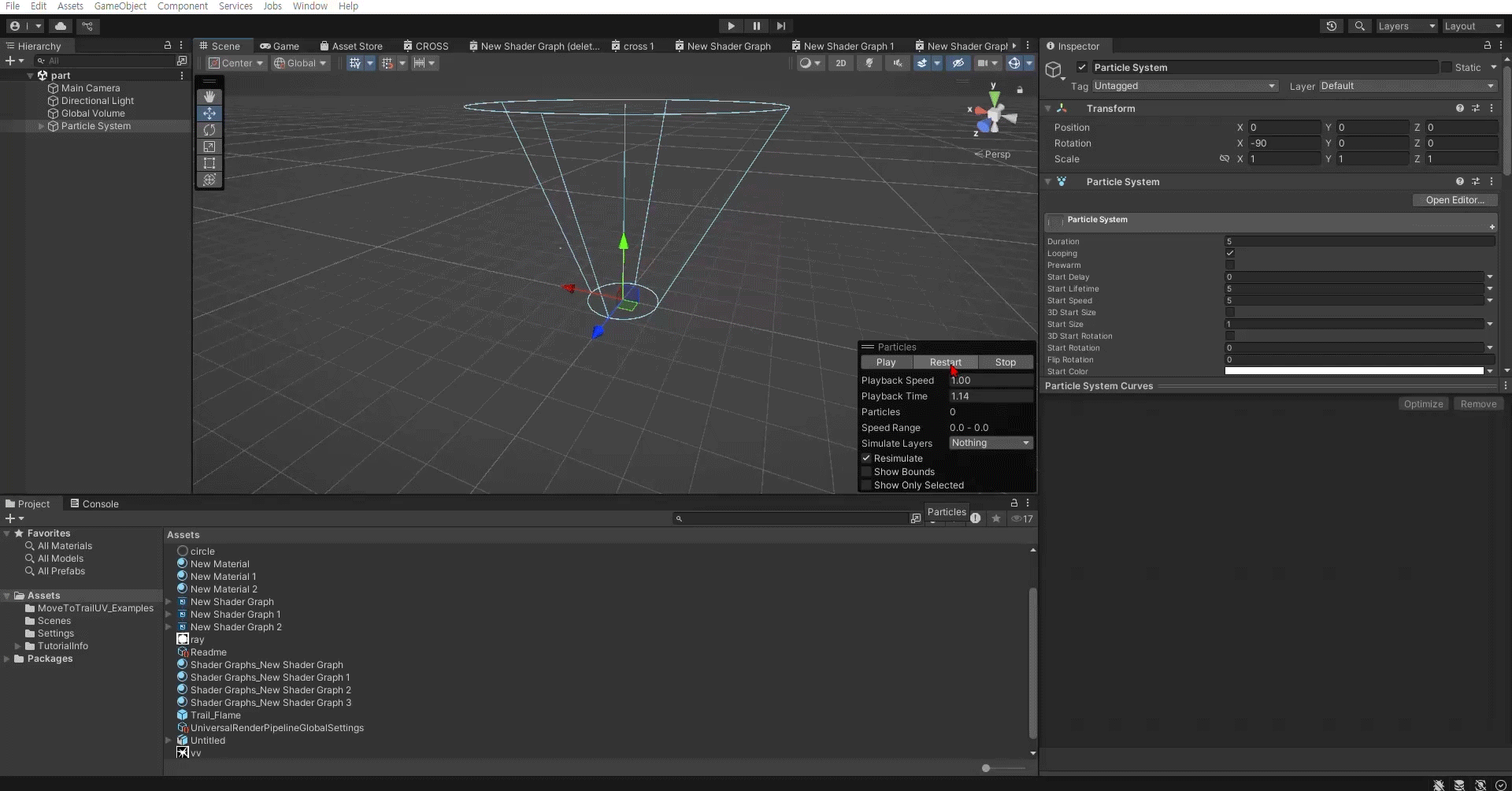
Task: Click Play in Particles overlay
Action: [886, 362]
